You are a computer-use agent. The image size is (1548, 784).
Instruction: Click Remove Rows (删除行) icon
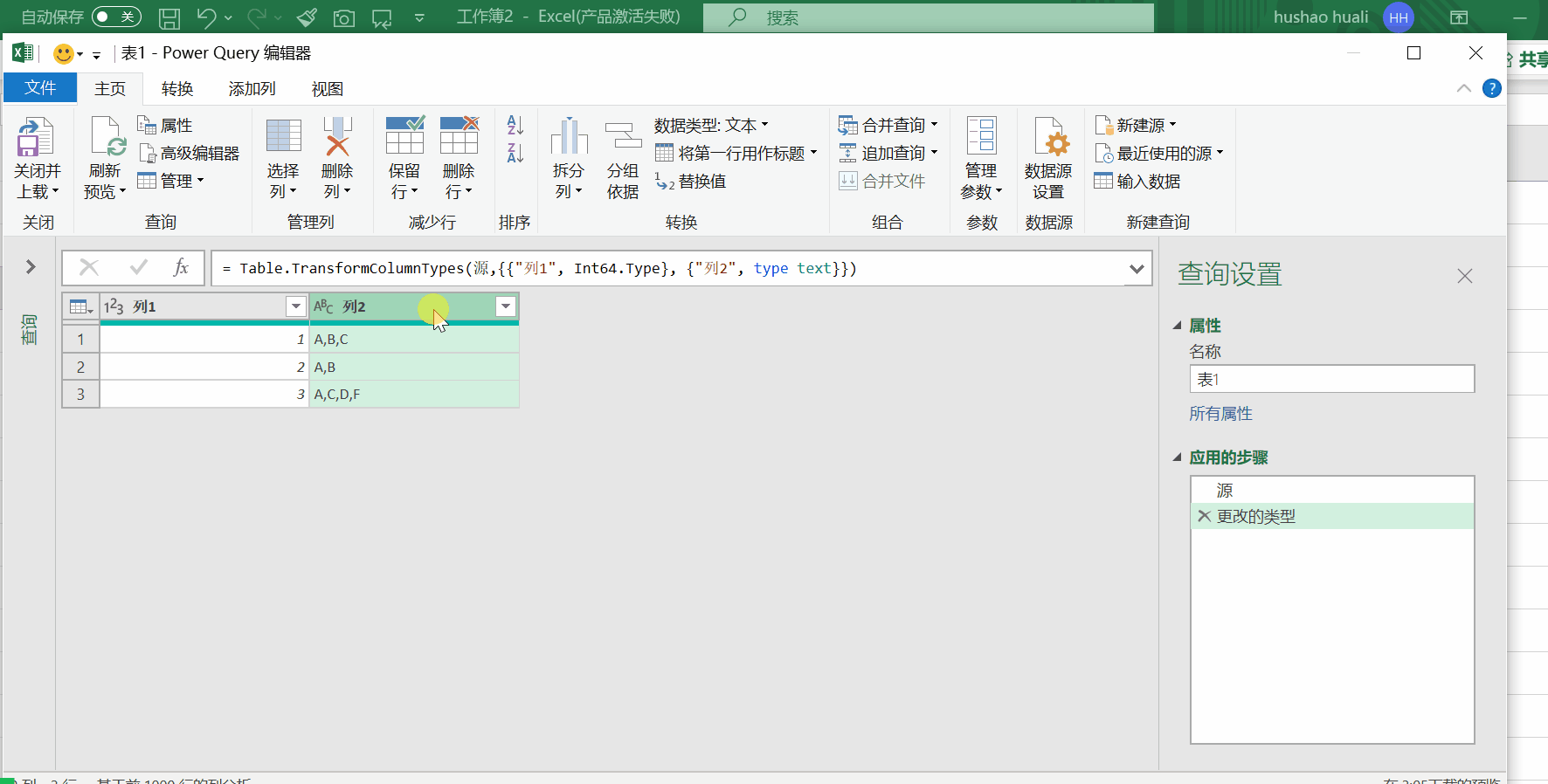[460, 137]
